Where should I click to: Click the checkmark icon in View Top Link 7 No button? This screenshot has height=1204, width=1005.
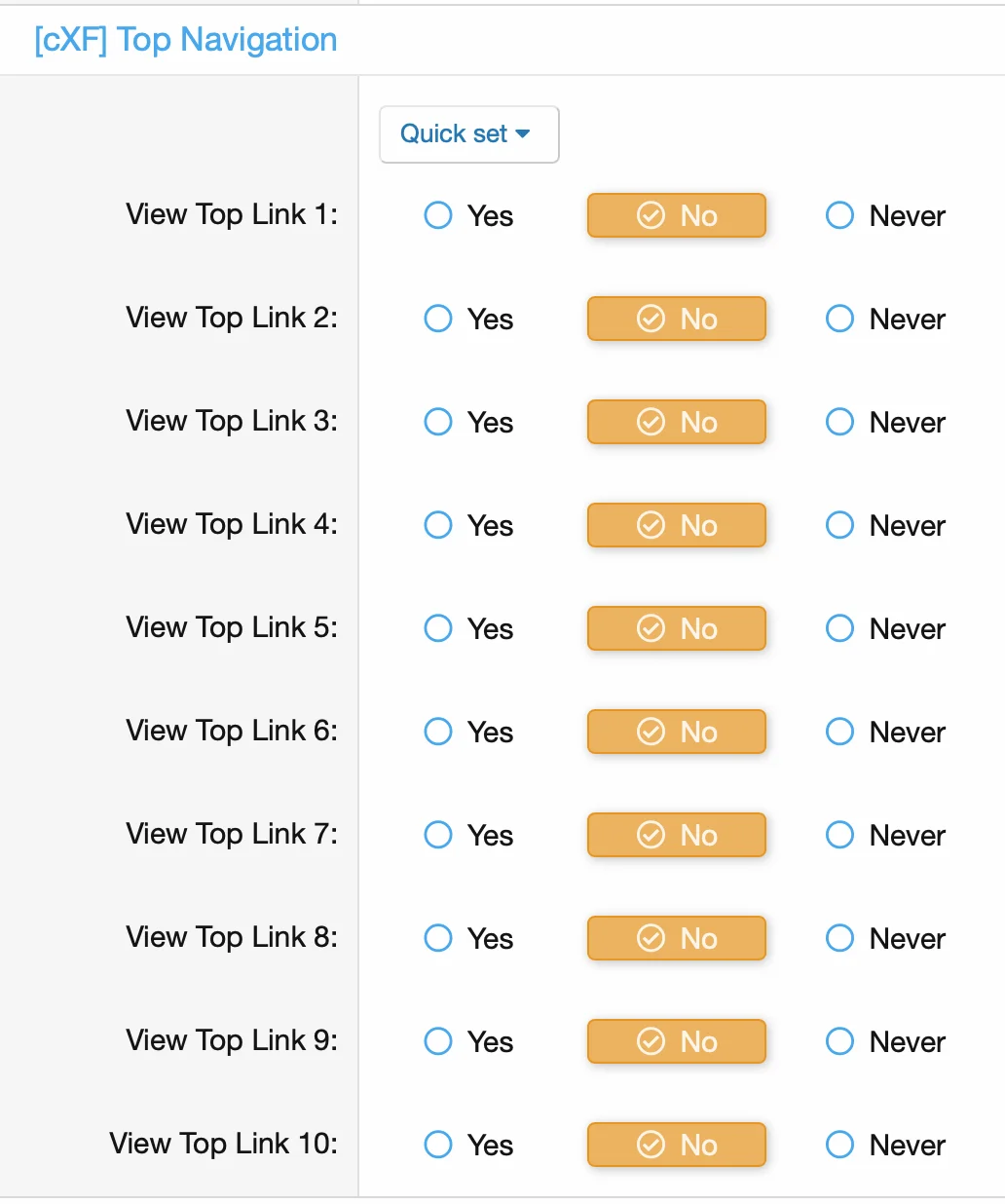pyautogui.click(x=651, y=835)
